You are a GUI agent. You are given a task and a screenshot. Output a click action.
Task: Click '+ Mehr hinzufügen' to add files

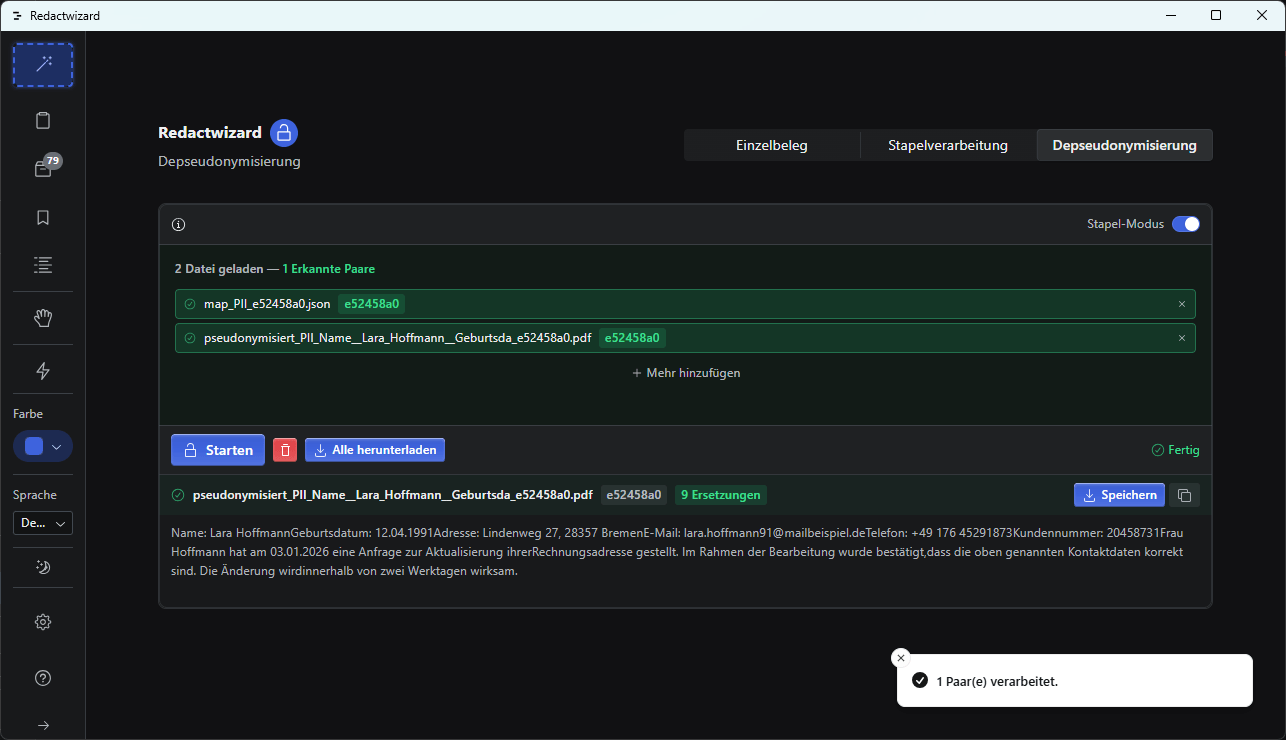(686, 373)
